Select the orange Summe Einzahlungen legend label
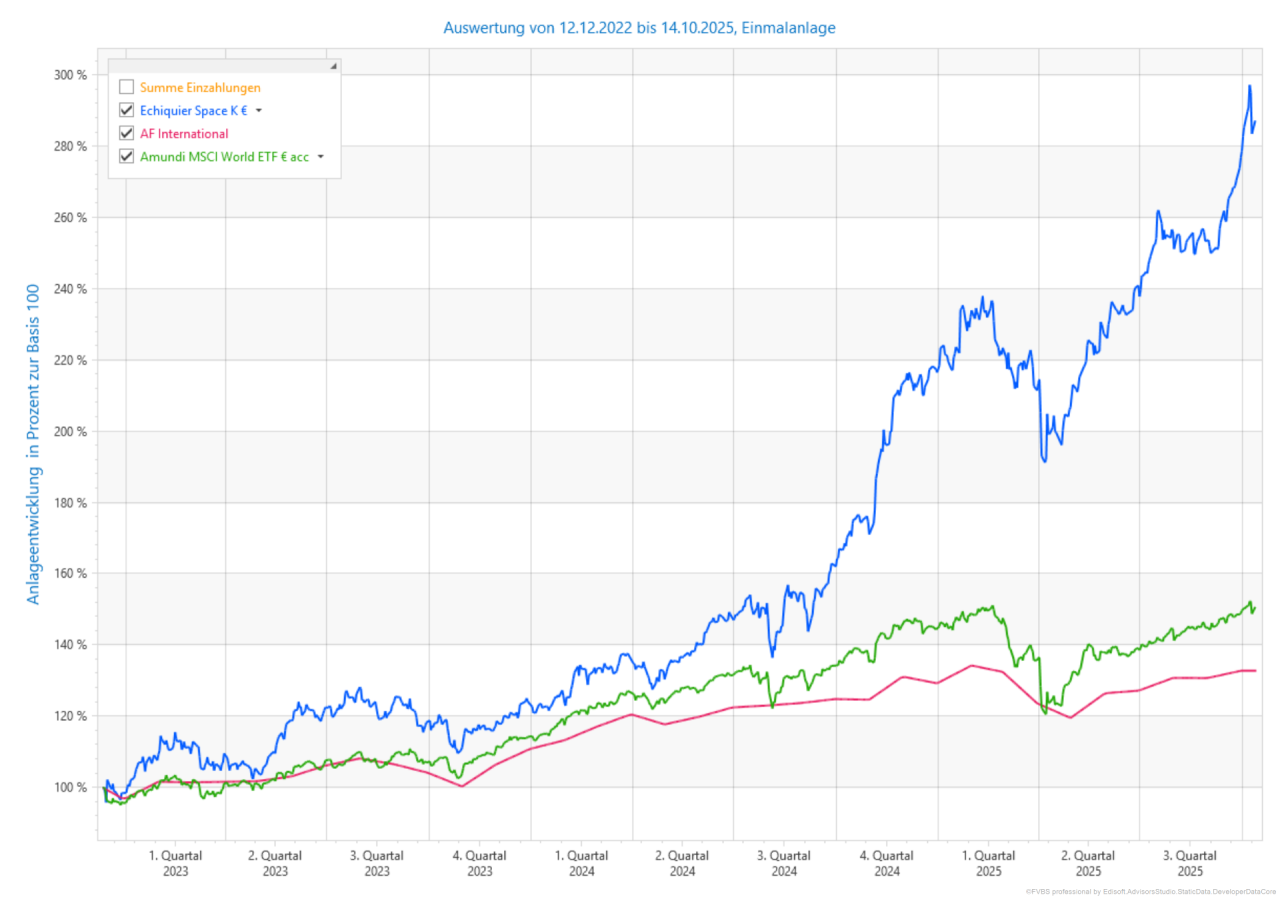Image resolution: width=1280 pixels, height=897 pixels. [x=200, y=87]
